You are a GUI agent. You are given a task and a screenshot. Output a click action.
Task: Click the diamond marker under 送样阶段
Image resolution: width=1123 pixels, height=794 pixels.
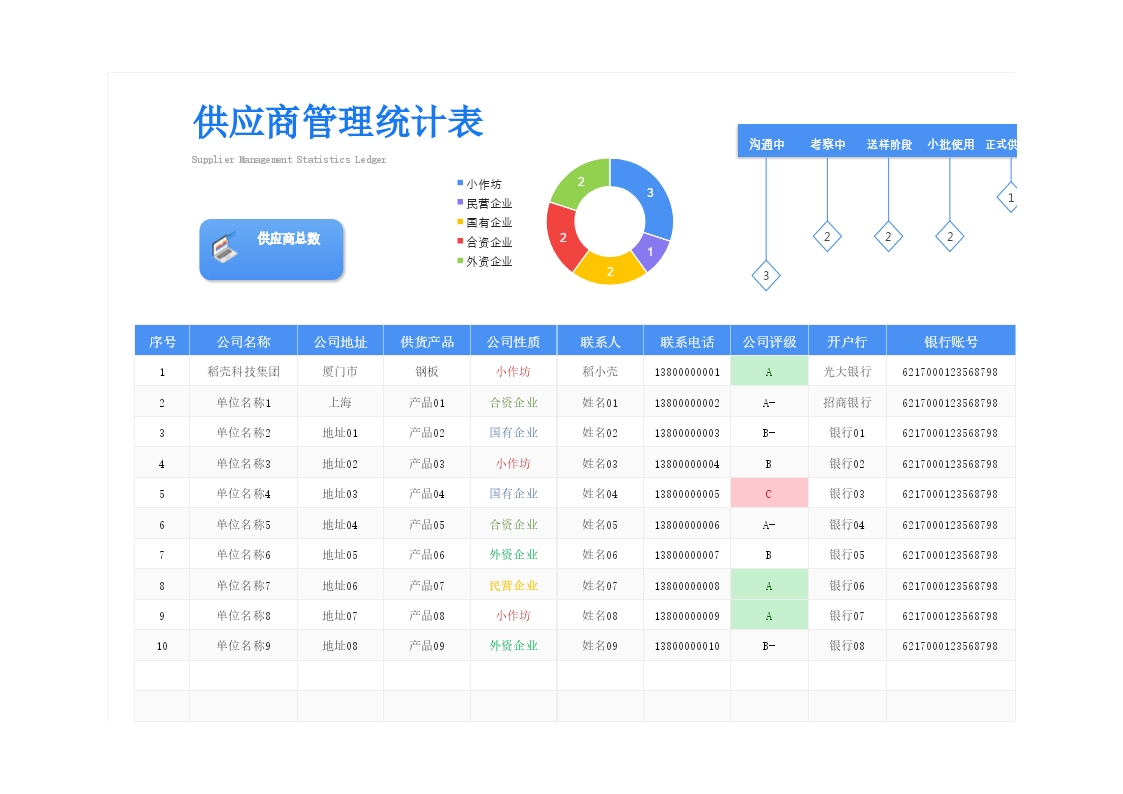tap(888, 237)
